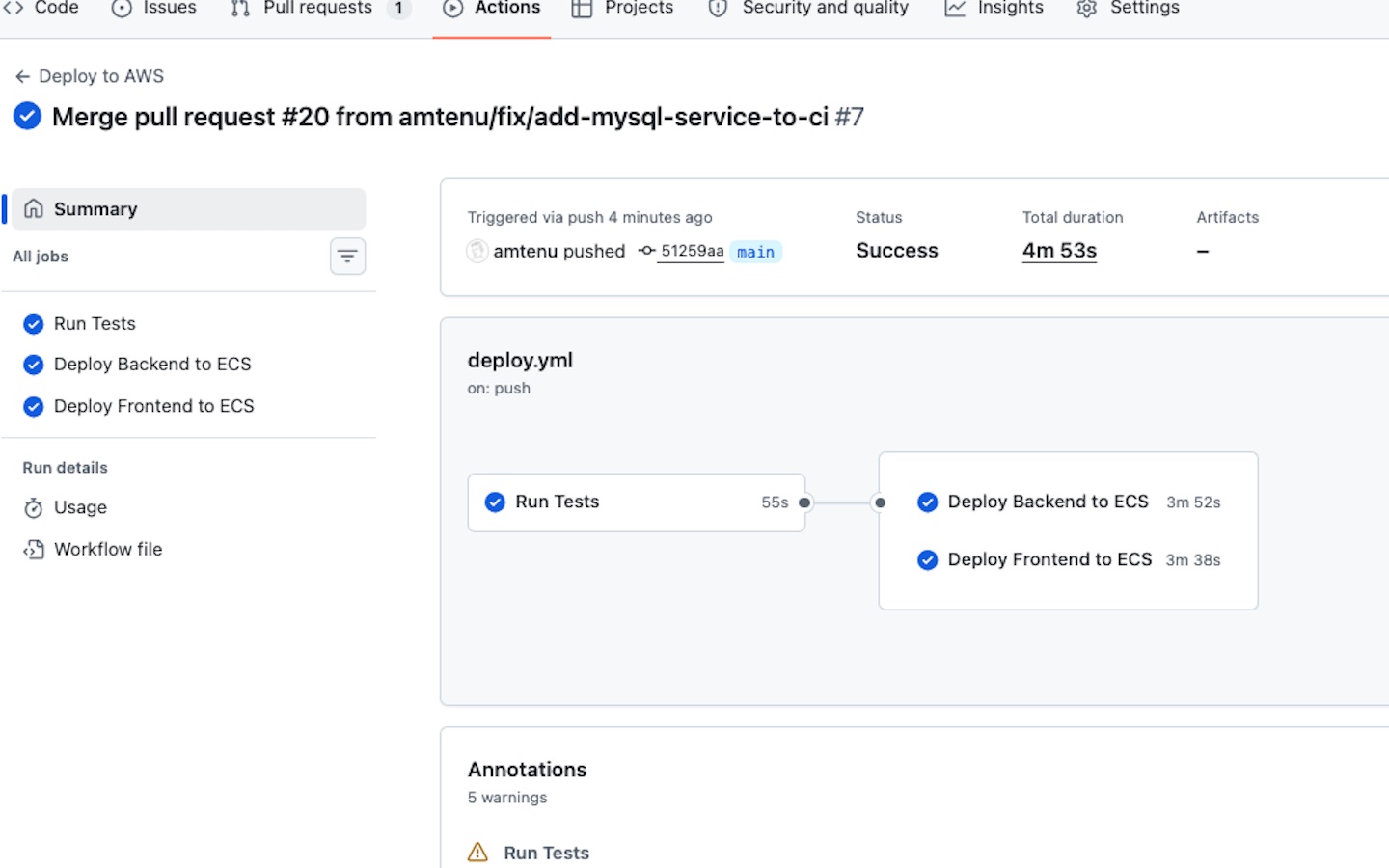Open Security and quality tab
The height and width of the screenshot is (868, 1389).
coord(808,8)
